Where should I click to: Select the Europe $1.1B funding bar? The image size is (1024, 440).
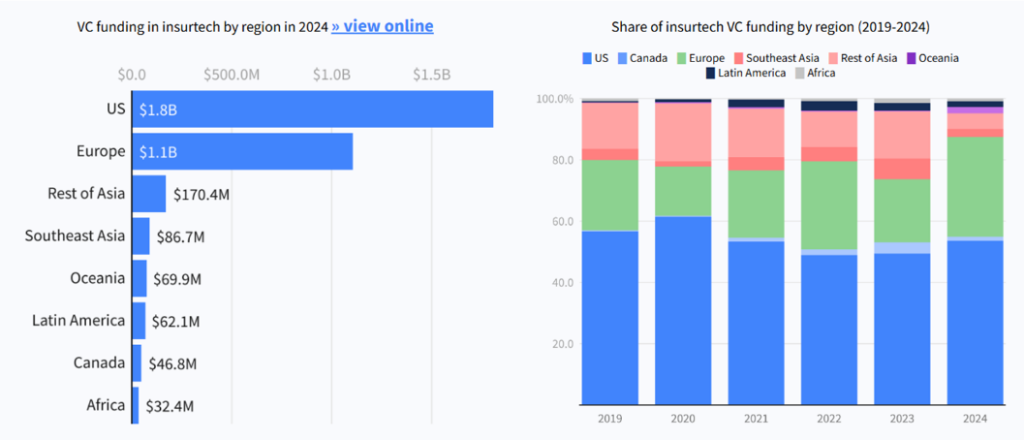(242, 151)
